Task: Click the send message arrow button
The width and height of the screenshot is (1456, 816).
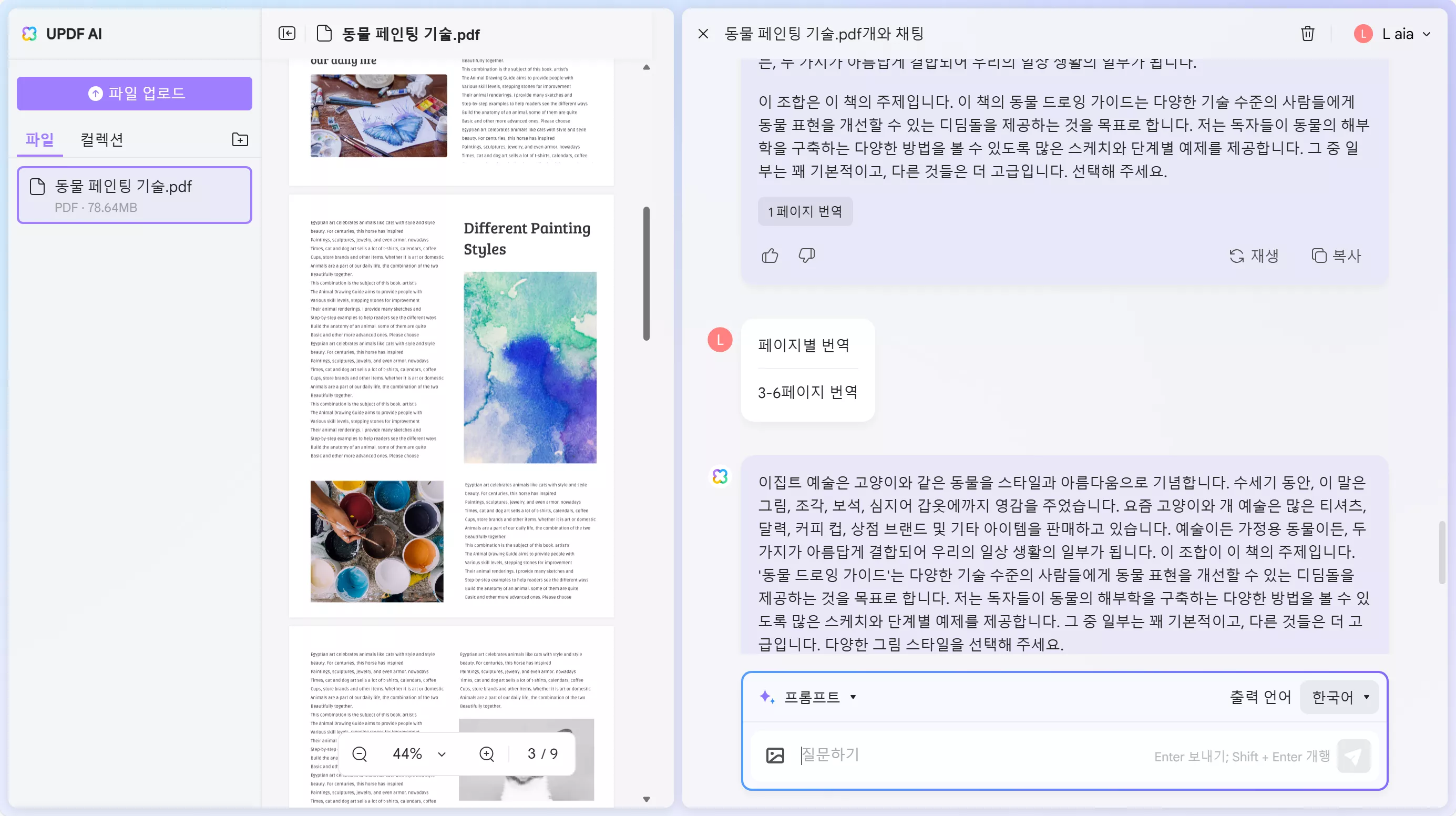Action: (1354, 756)
